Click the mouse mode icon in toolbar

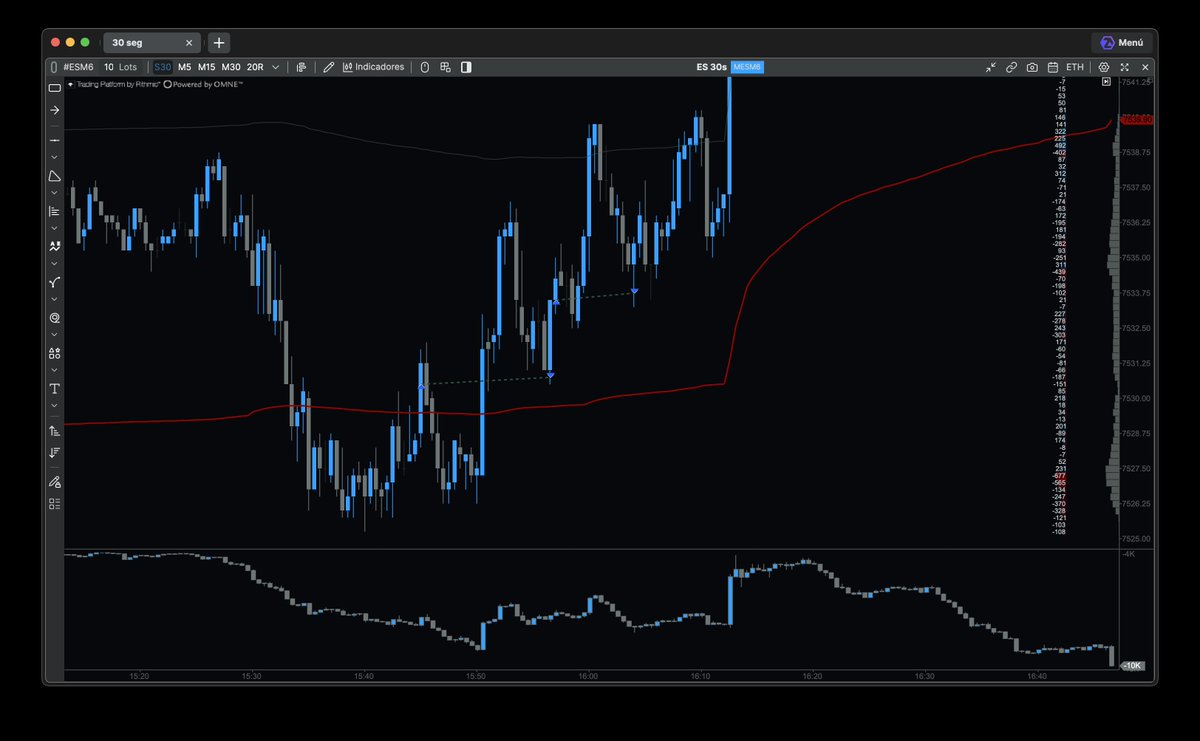click(424, 67)
